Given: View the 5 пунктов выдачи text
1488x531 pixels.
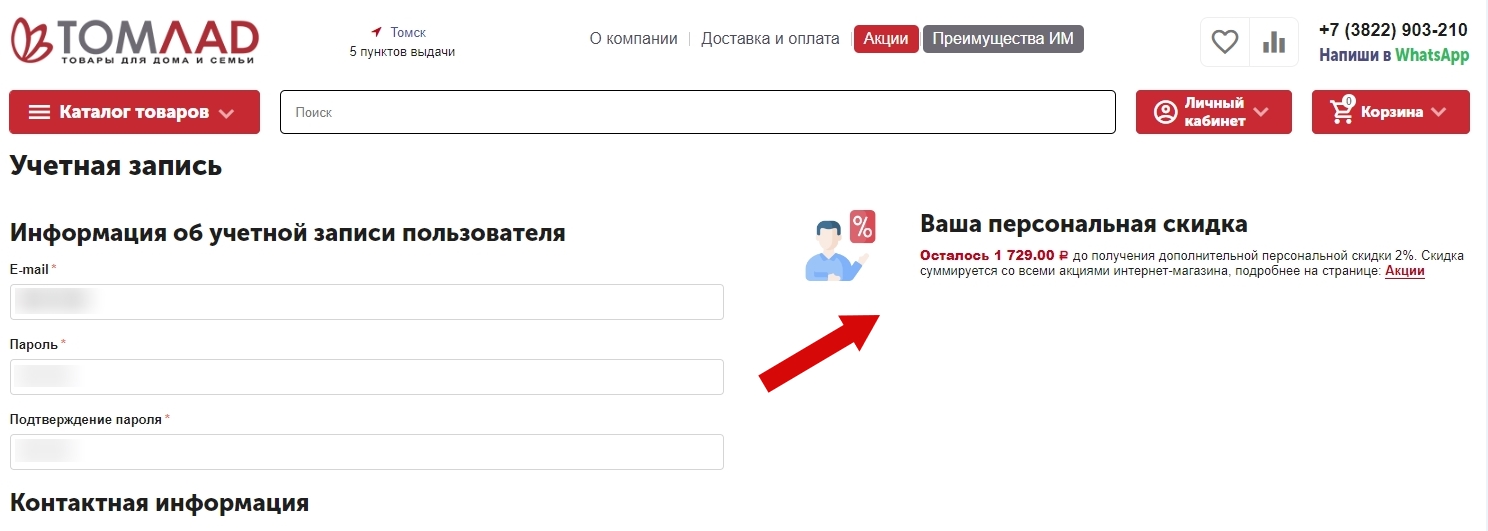Looking at the screenshot, I should pos(402,52).
